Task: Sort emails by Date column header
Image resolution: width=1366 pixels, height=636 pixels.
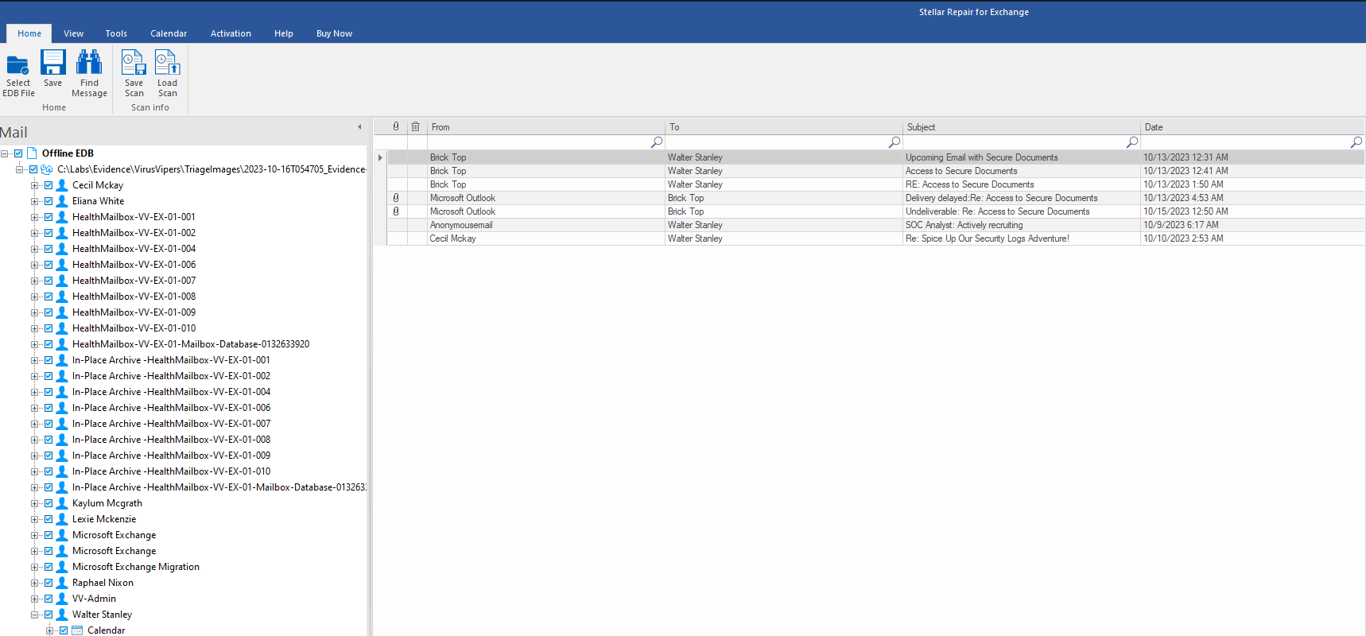Action: click(x=1253, y=127)
